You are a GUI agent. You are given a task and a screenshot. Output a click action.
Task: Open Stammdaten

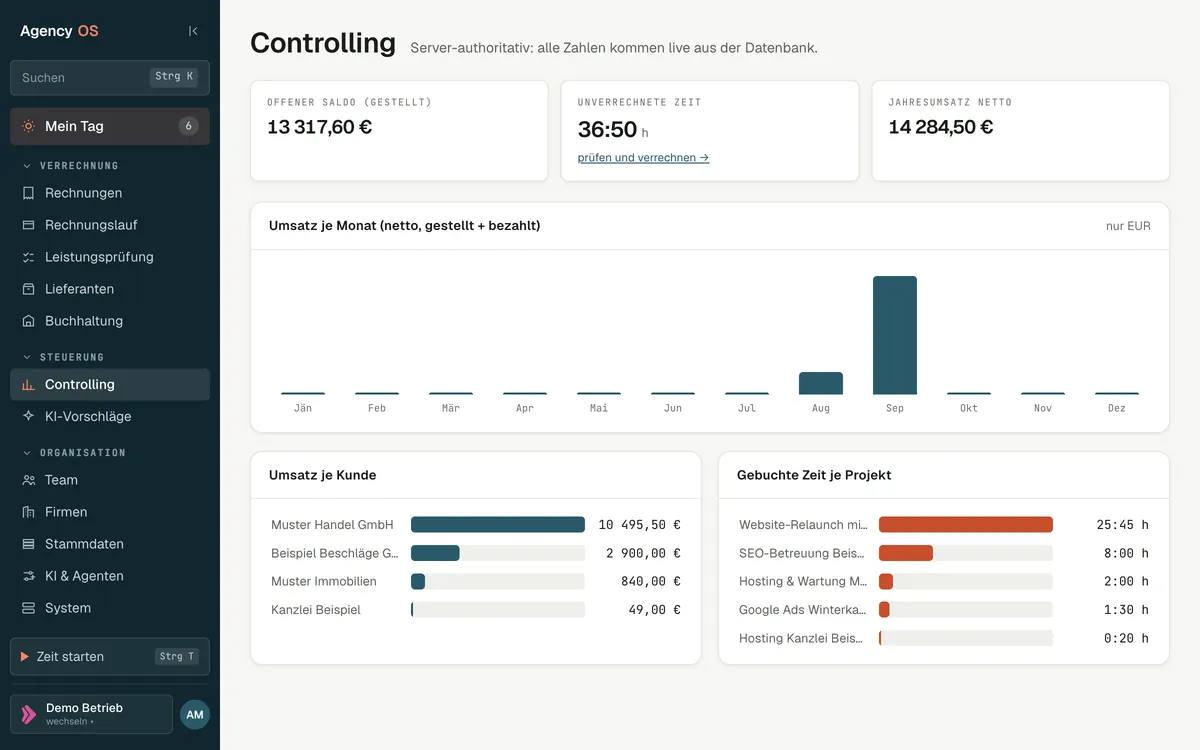[x=110, y=544]
